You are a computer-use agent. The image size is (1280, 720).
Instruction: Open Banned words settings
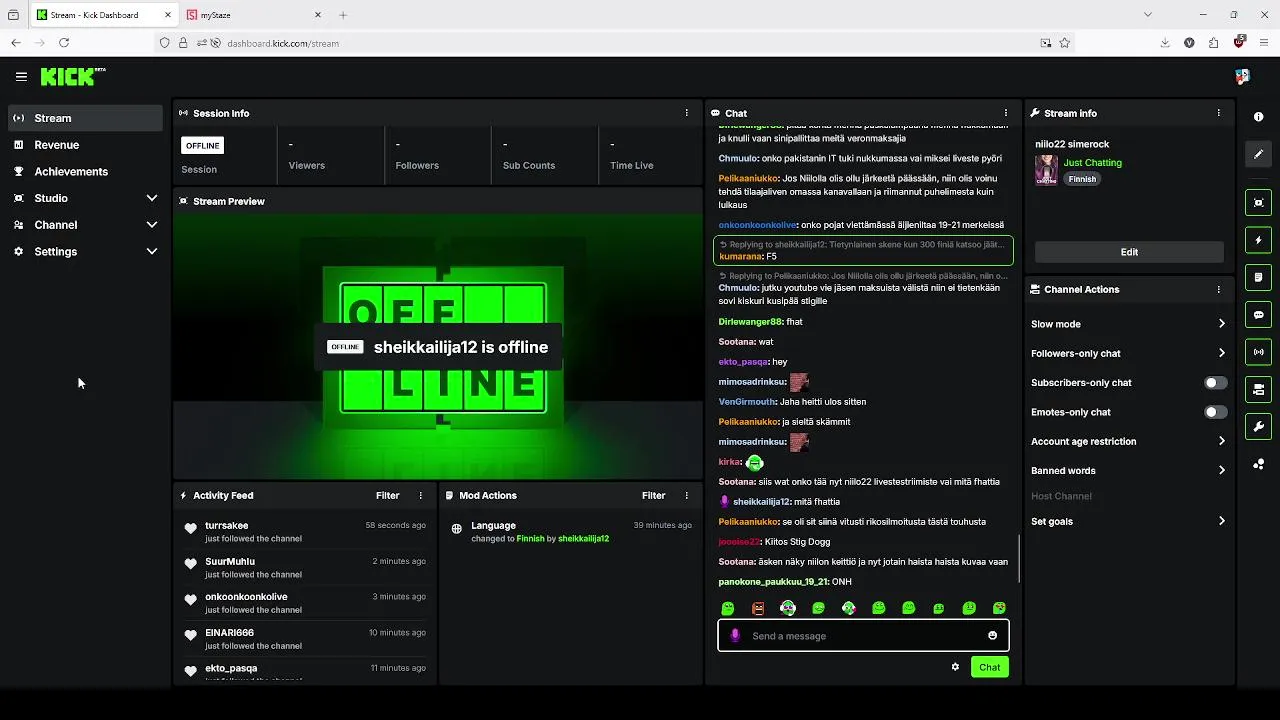1129,471
